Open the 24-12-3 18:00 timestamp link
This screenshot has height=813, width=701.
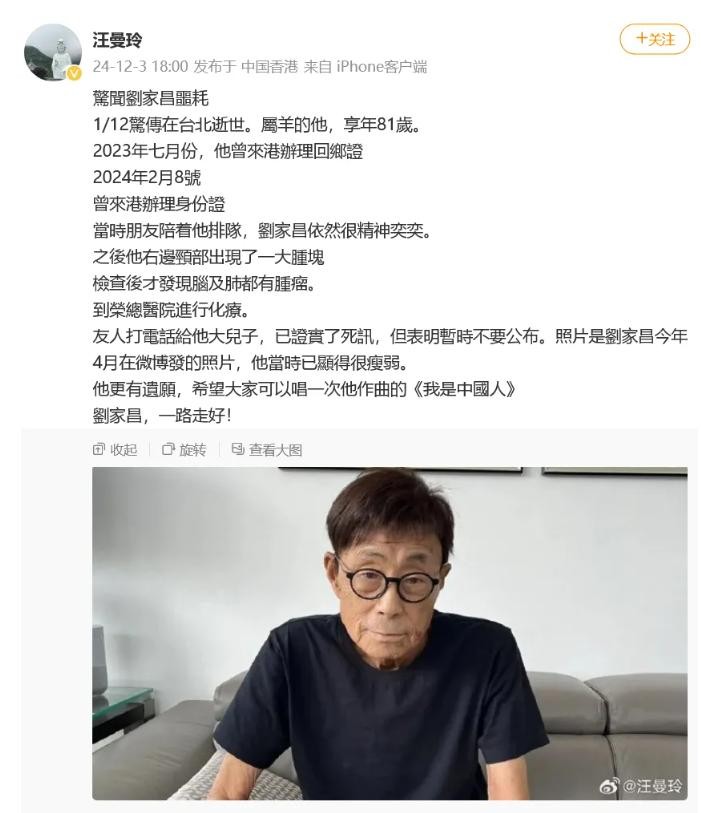141,66
